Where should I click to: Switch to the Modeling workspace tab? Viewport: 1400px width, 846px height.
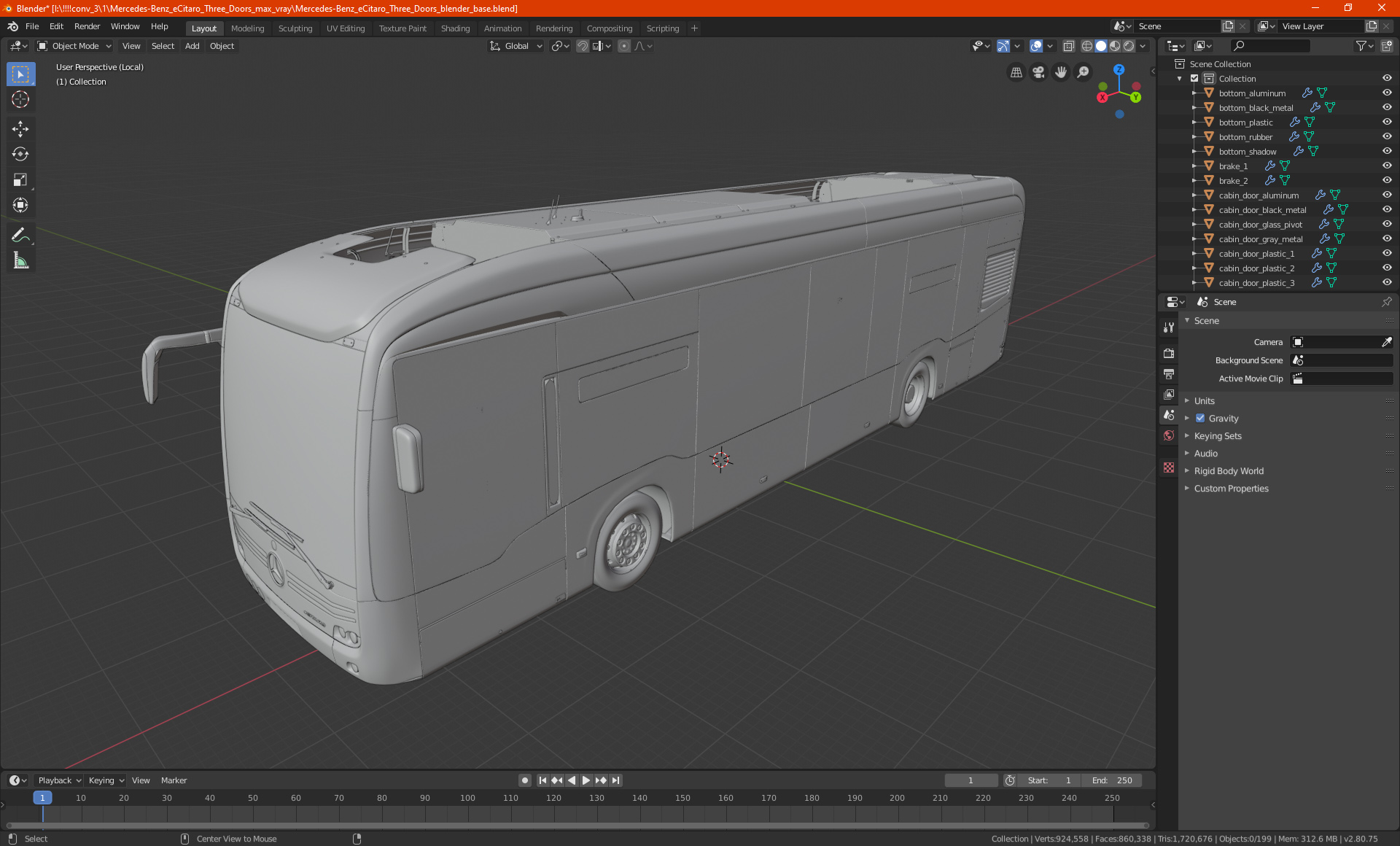tap(247, 28)
